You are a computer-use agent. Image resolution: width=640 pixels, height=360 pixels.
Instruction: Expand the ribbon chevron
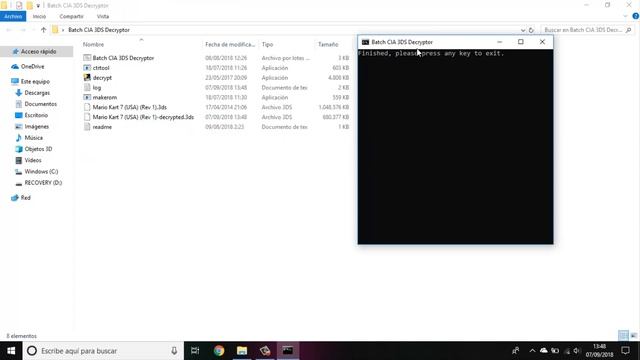coord(625,16)
